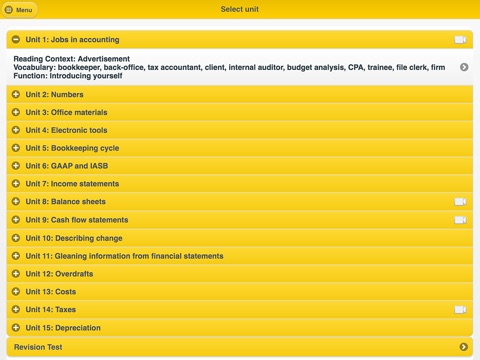Click the Unit 15: Depreciation title
The width and height of the screenshot is (480, 360).
tap(63, 328)
